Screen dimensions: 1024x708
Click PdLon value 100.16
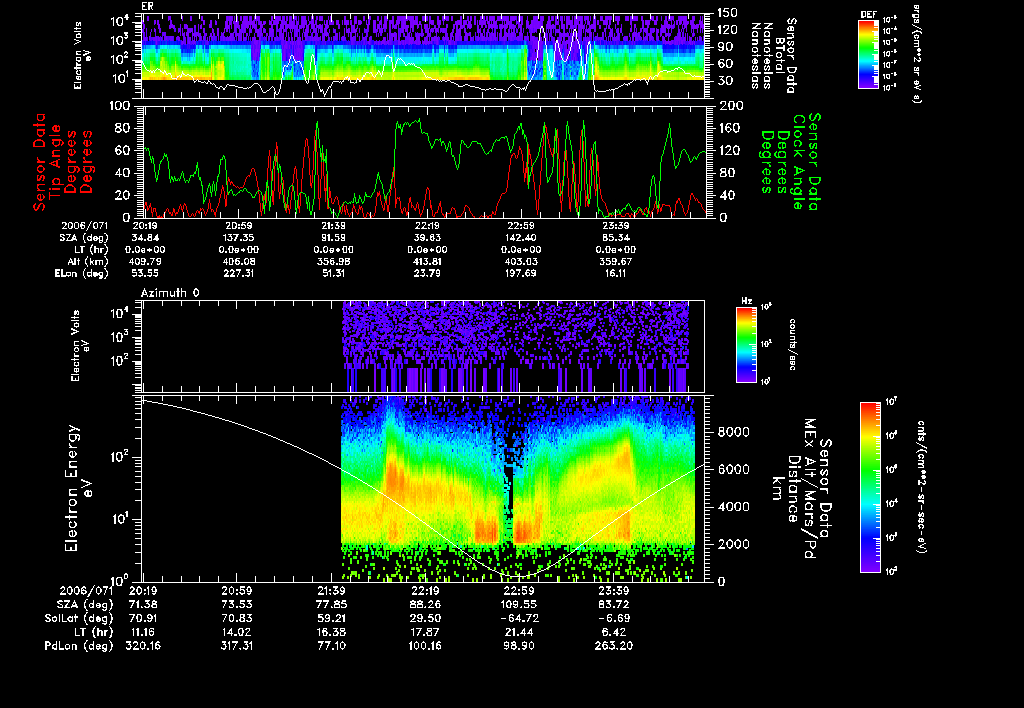[x=426, y=646]
